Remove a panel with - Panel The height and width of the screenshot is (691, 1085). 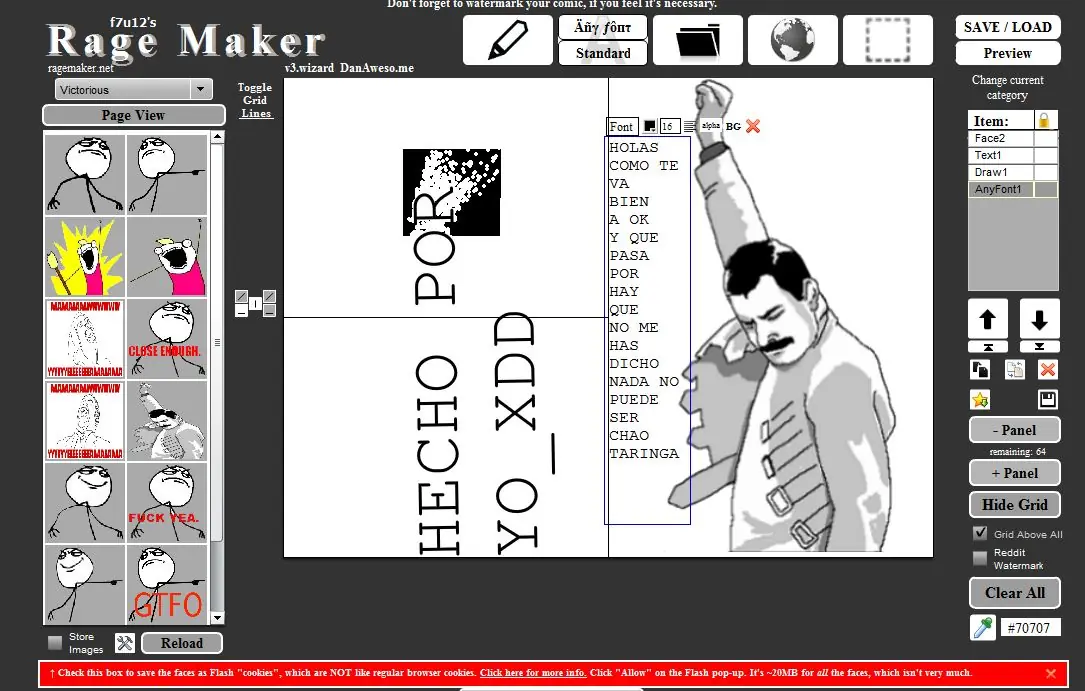click(x=1014, y=430)
